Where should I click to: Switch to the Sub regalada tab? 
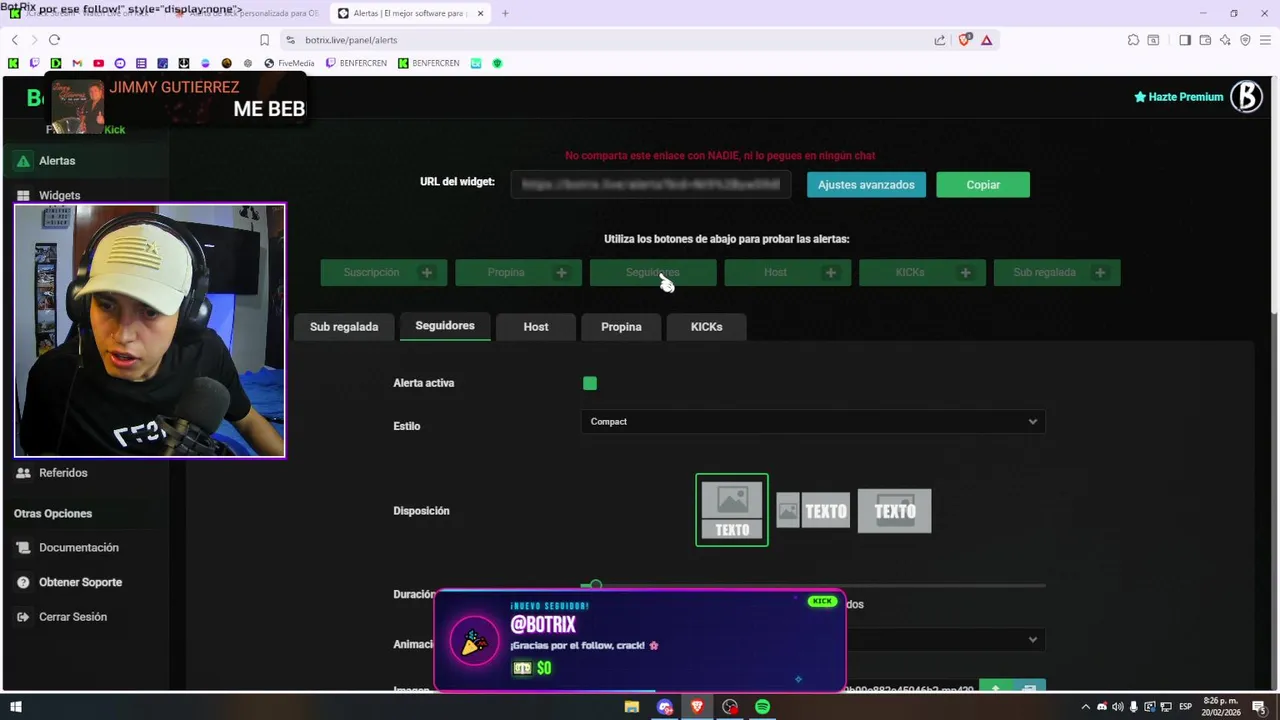point(344,327)
